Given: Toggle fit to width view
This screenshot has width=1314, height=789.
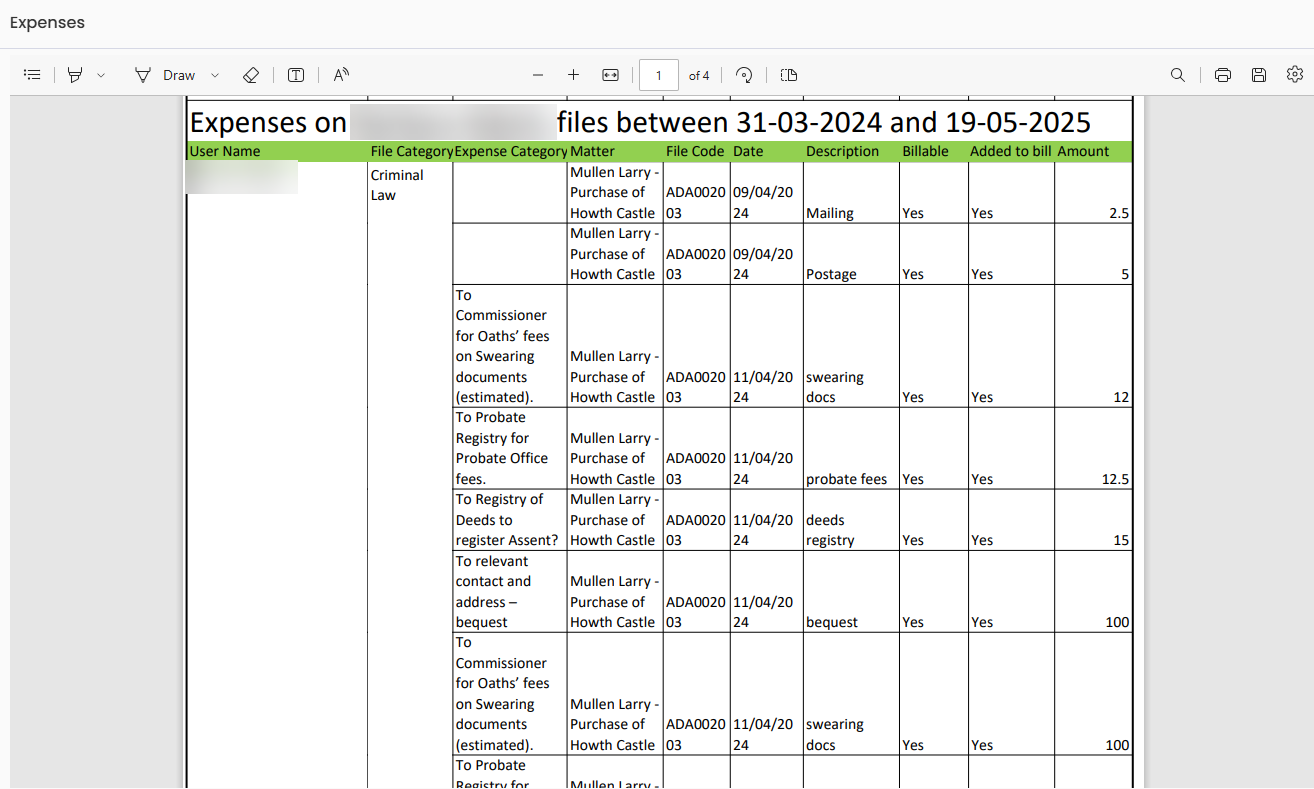Looking at the screenshot, I should pos(611,75).
